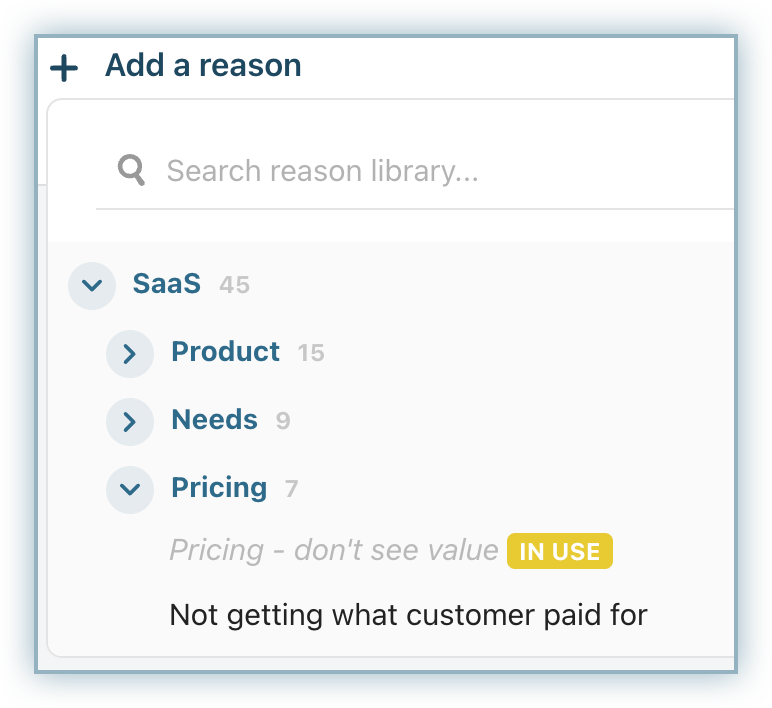Click the 9 count beside Needs
Screen dimensions: 772x708
(x=283, y=421)
